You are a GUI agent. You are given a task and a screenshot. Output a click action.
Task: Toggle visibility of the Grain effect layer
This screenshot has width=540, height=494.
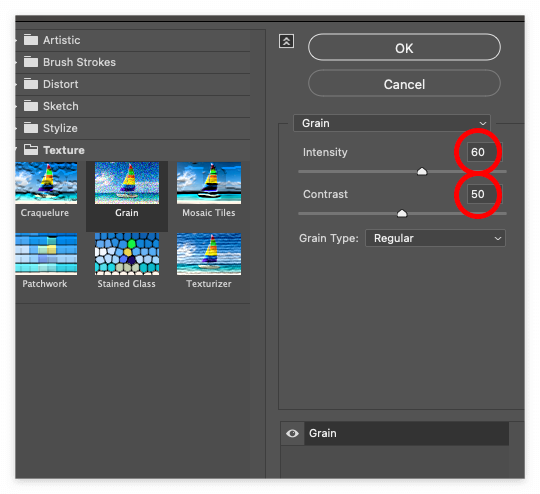coord(292,433)
